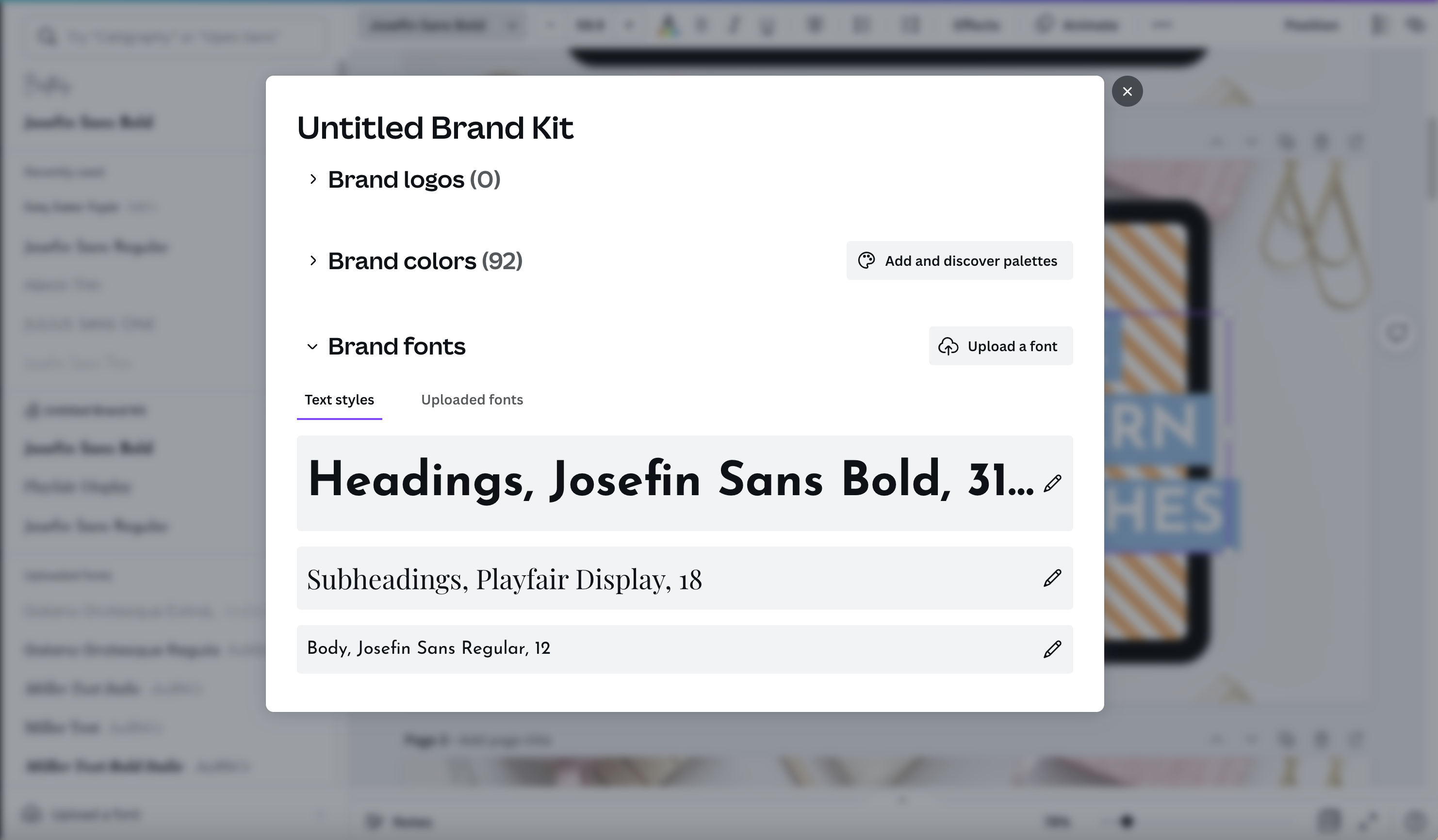The width and height of the screenshot is (1438, 840).
Task: Click the edit icon for Headings style
Action: [x=1051, y=483]
